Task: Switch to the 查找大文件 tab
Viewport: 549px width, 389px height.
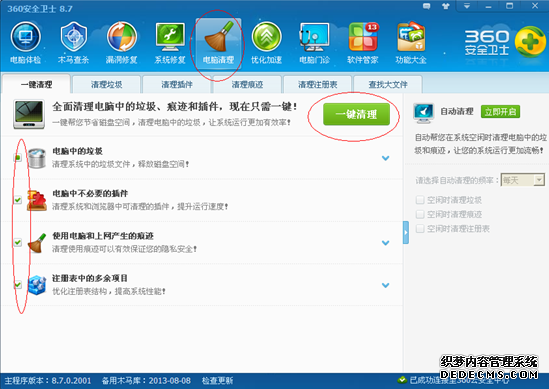Action: coord(388,84)
